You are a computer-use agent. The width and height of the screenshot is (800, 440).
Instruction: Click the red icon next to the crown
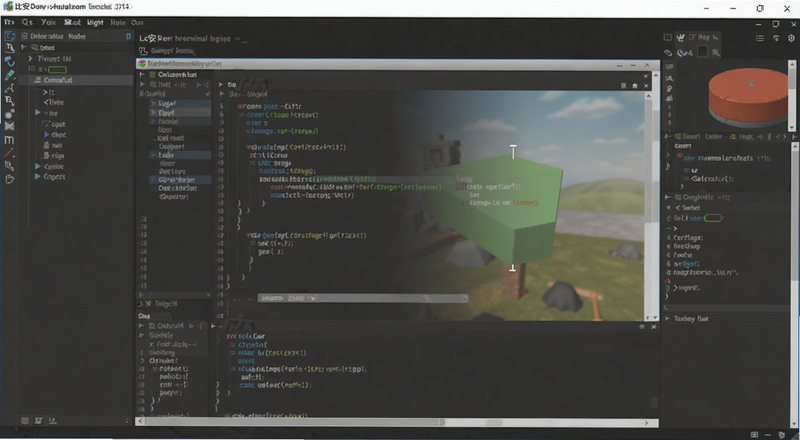[692, 37]
